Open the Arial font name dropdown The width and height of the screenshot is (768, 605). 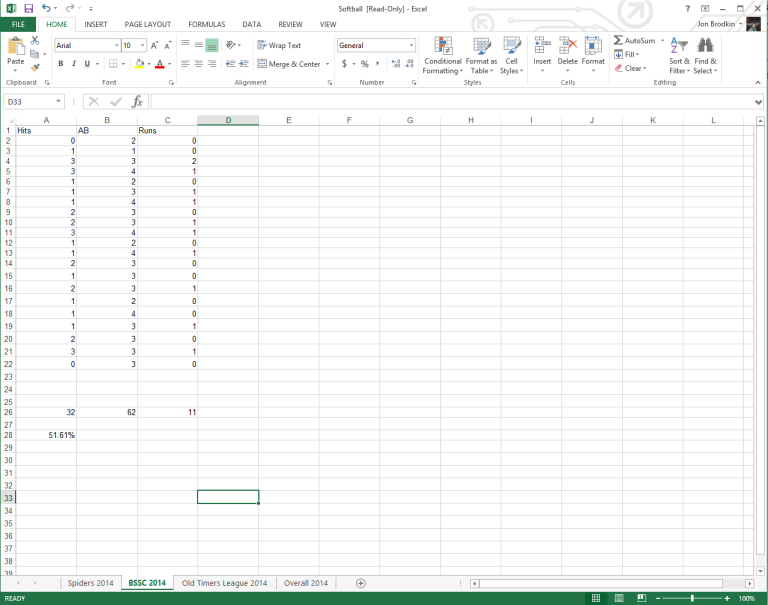[114, 45]
